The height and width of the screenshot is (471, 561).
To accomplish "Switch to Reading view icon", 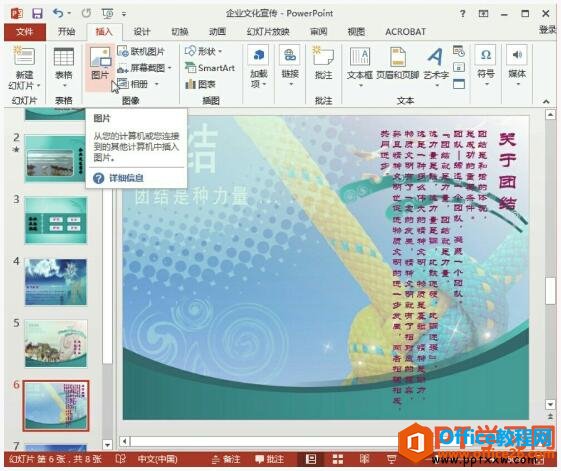I will point(364,459).
